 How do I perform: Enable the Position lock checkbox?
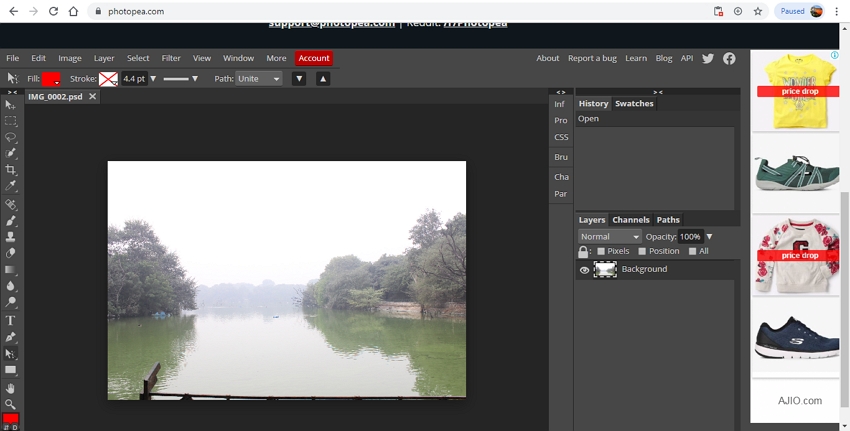pyautogui.click(x=643, y=251)
